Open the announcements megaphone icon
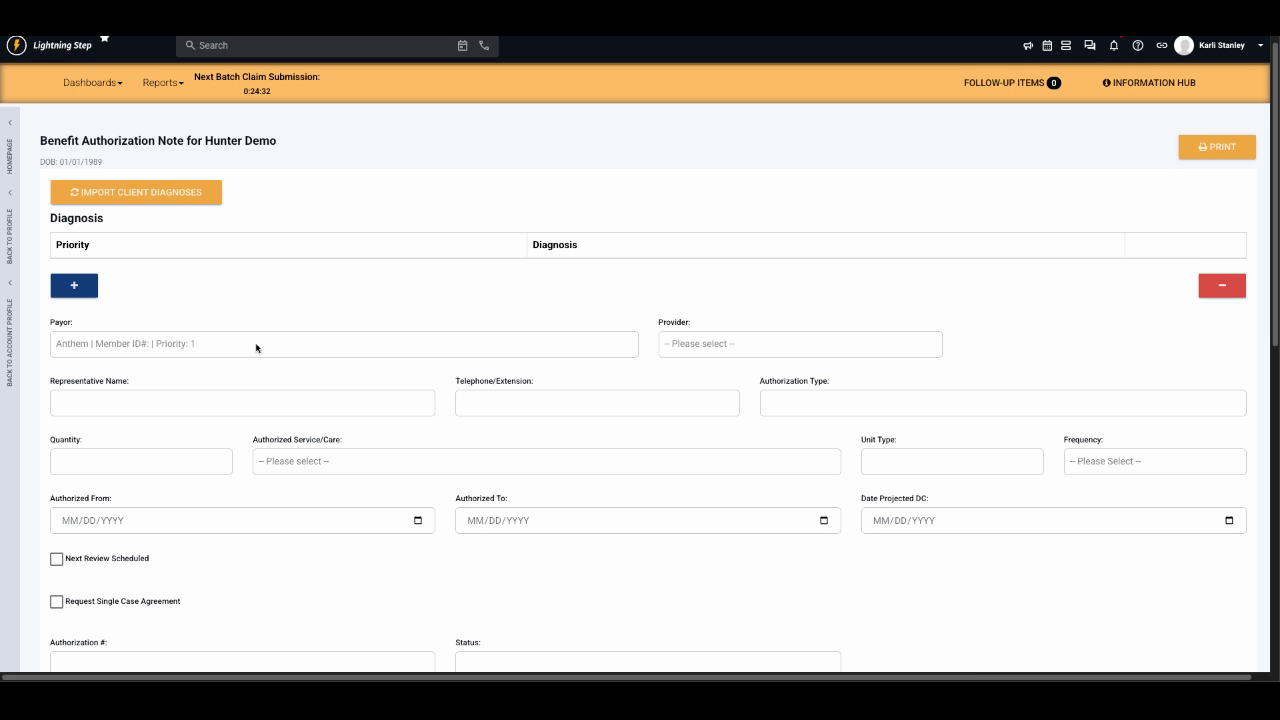Screen dimensions: 1280x720 (x=1028, y=45)
